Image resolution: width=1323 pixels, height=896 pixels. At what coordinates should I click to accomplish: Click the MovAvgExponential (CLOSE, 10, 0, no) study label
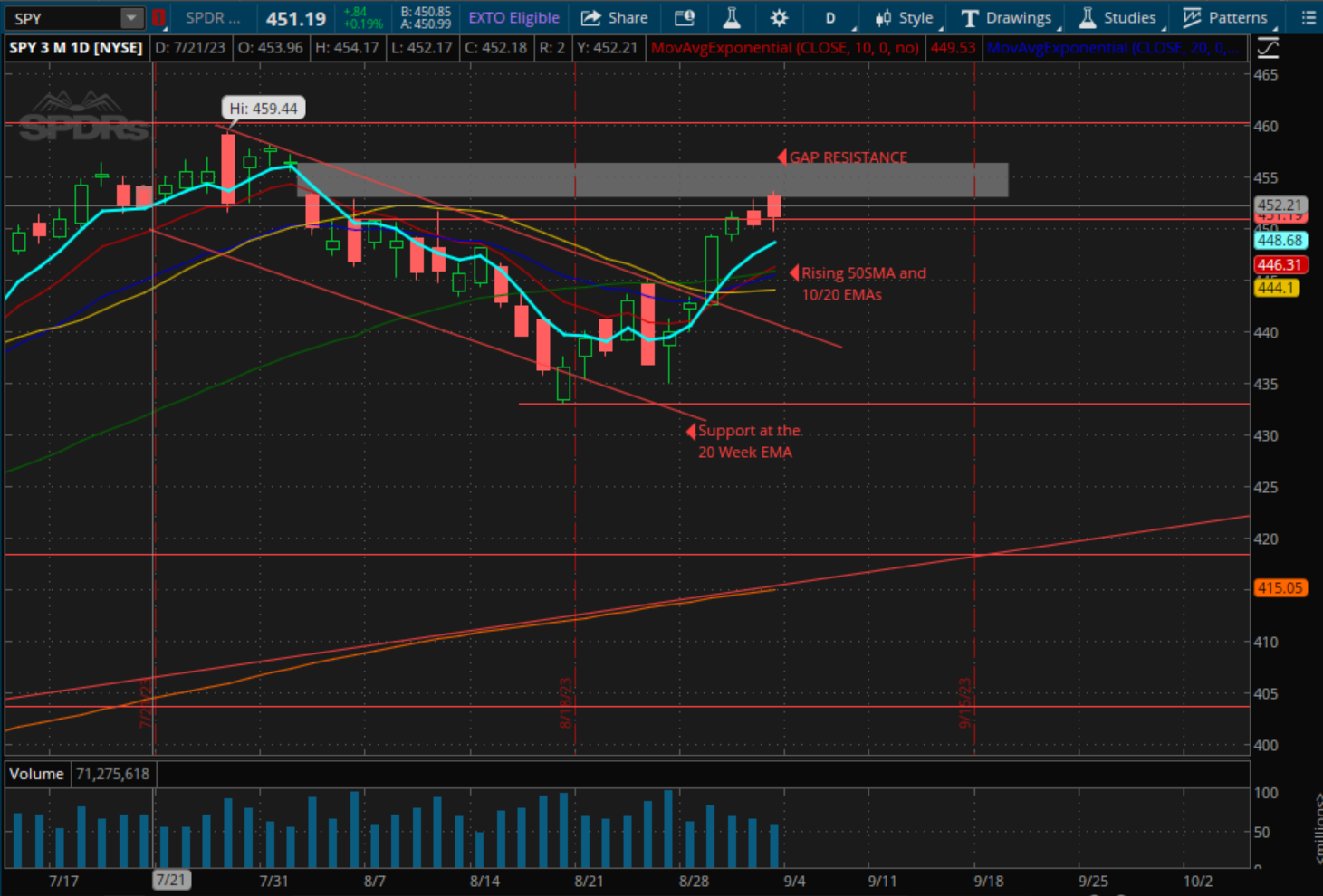click(x=785, y=47)
